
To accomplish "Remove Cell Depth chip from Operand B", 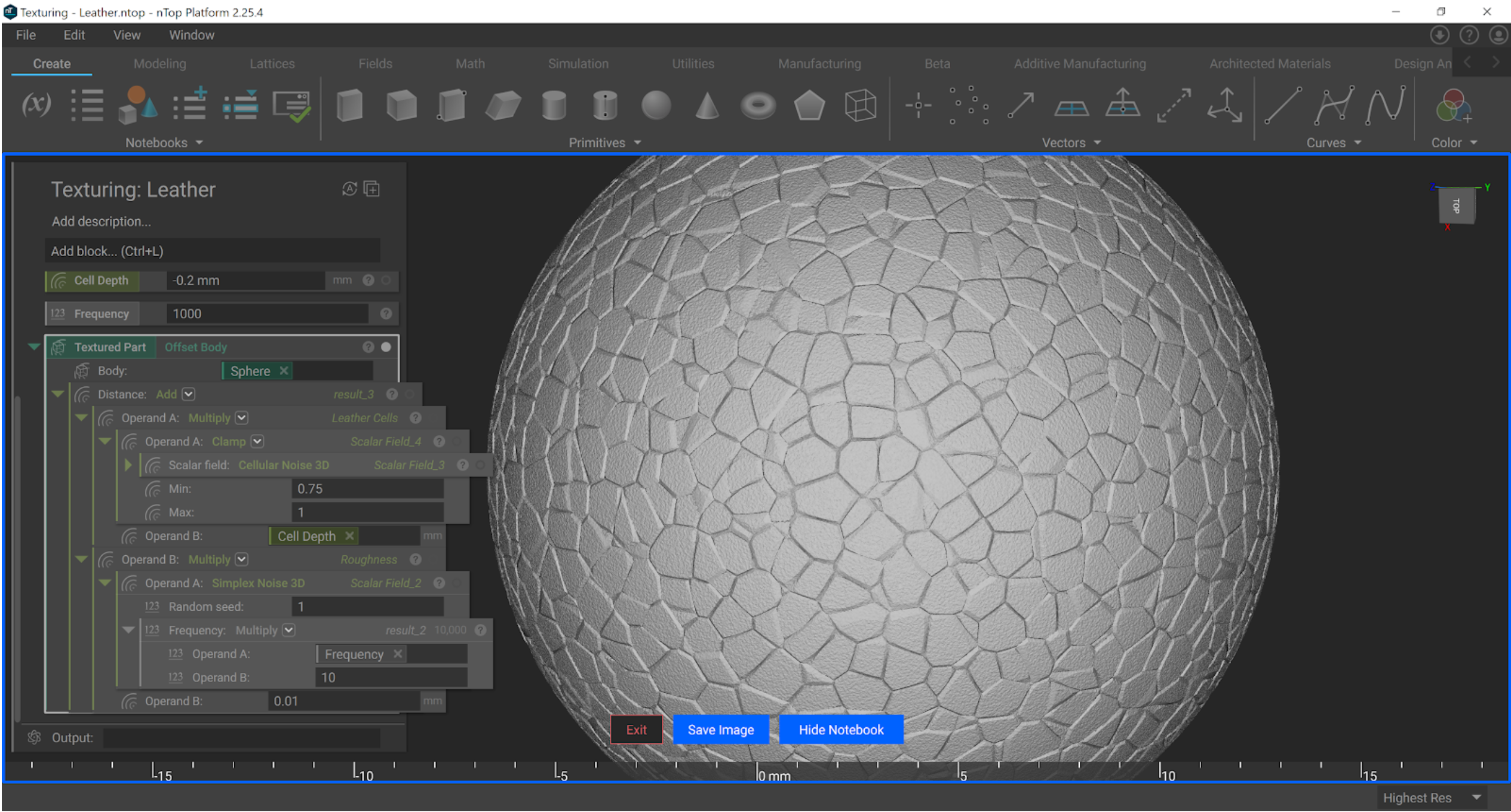I will 349,536.
